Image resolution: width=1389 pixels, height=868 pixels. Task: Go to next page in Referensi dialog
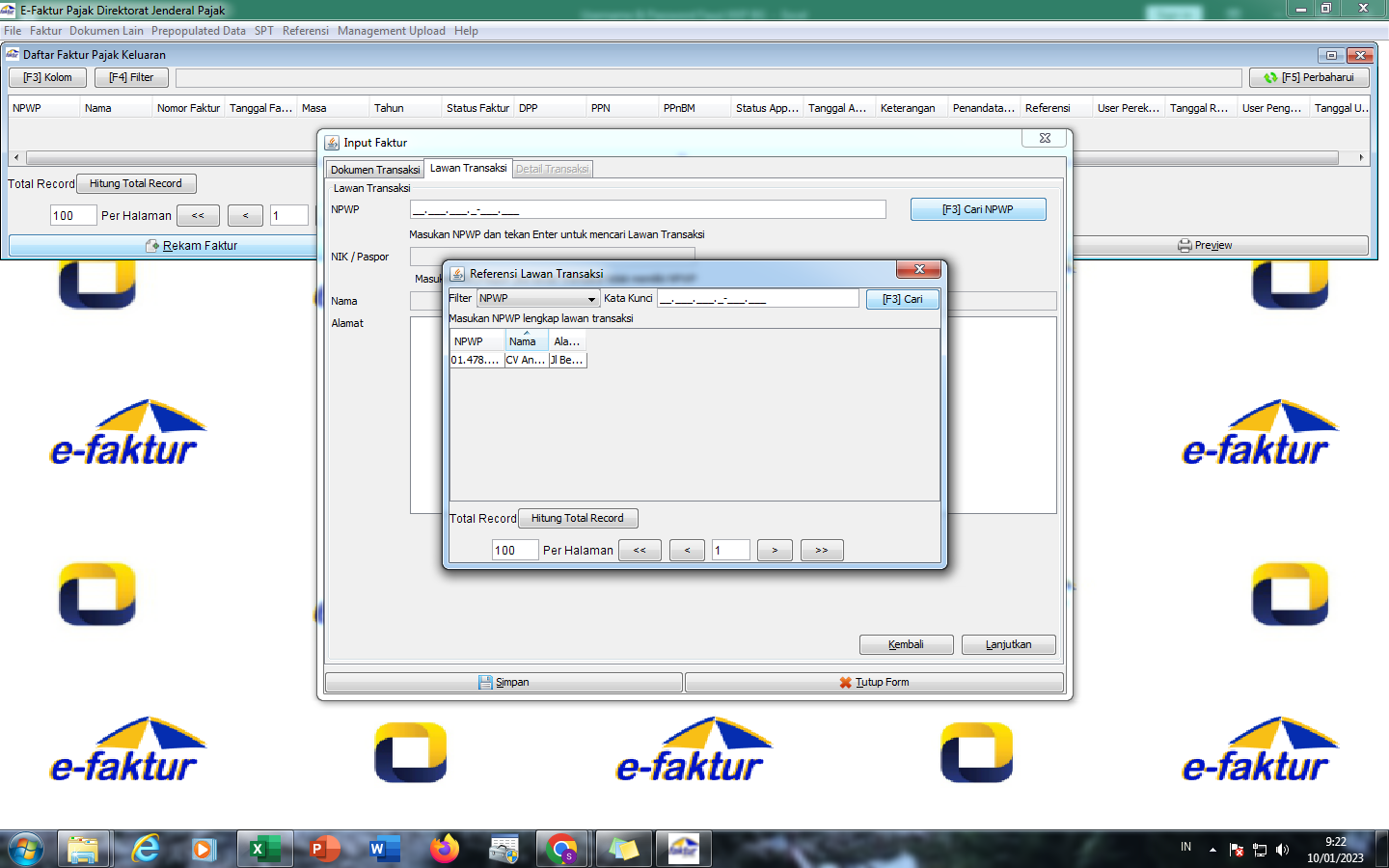[x=775, y=550]
